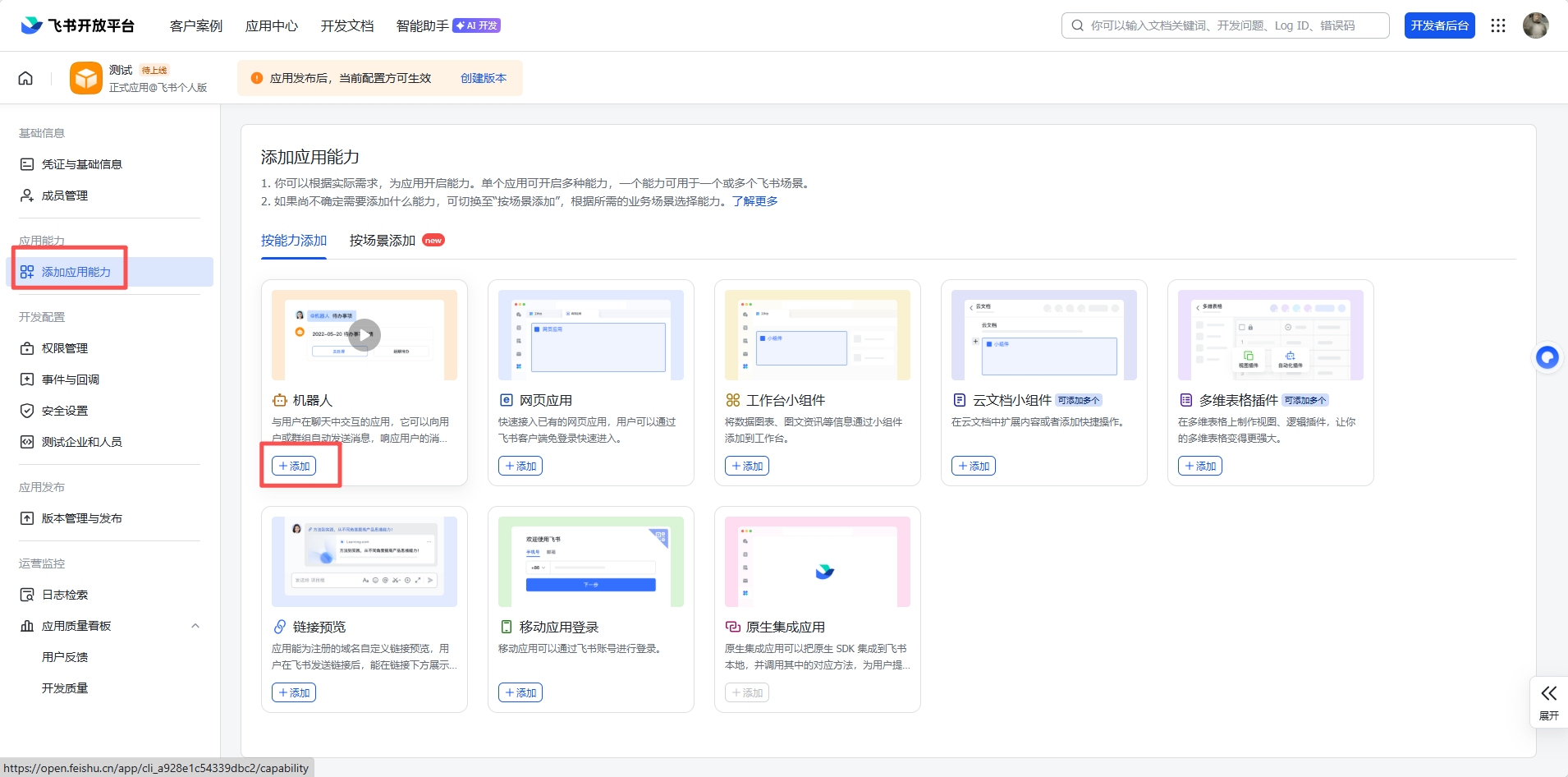Focus the documentation search field
1568x777 pixels.
point(1226,25)
